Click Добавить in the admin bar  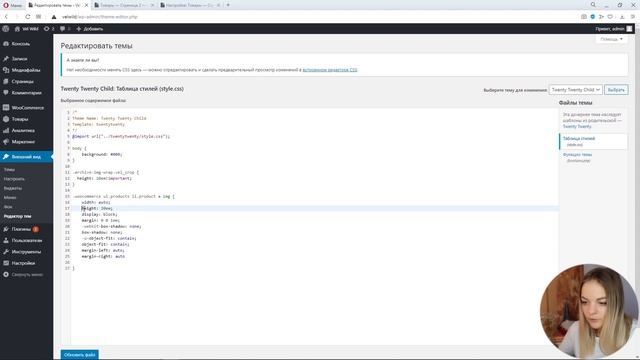coord(90,29)
